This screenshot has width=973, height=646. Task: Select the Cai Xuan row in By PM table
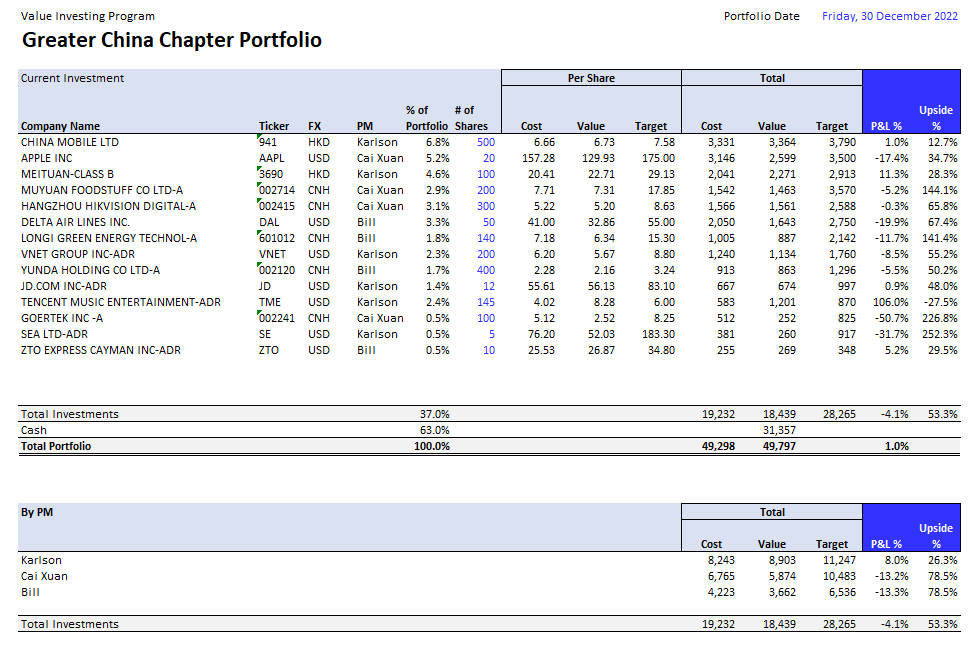point(44,576)
